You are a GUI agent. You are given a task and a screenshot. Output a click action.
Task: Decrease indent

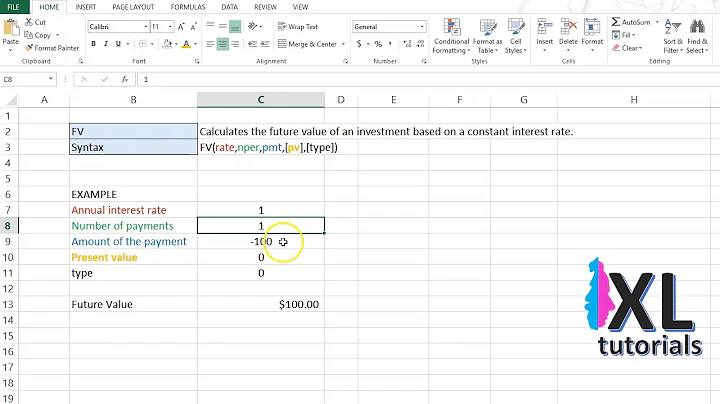[253, 44]
